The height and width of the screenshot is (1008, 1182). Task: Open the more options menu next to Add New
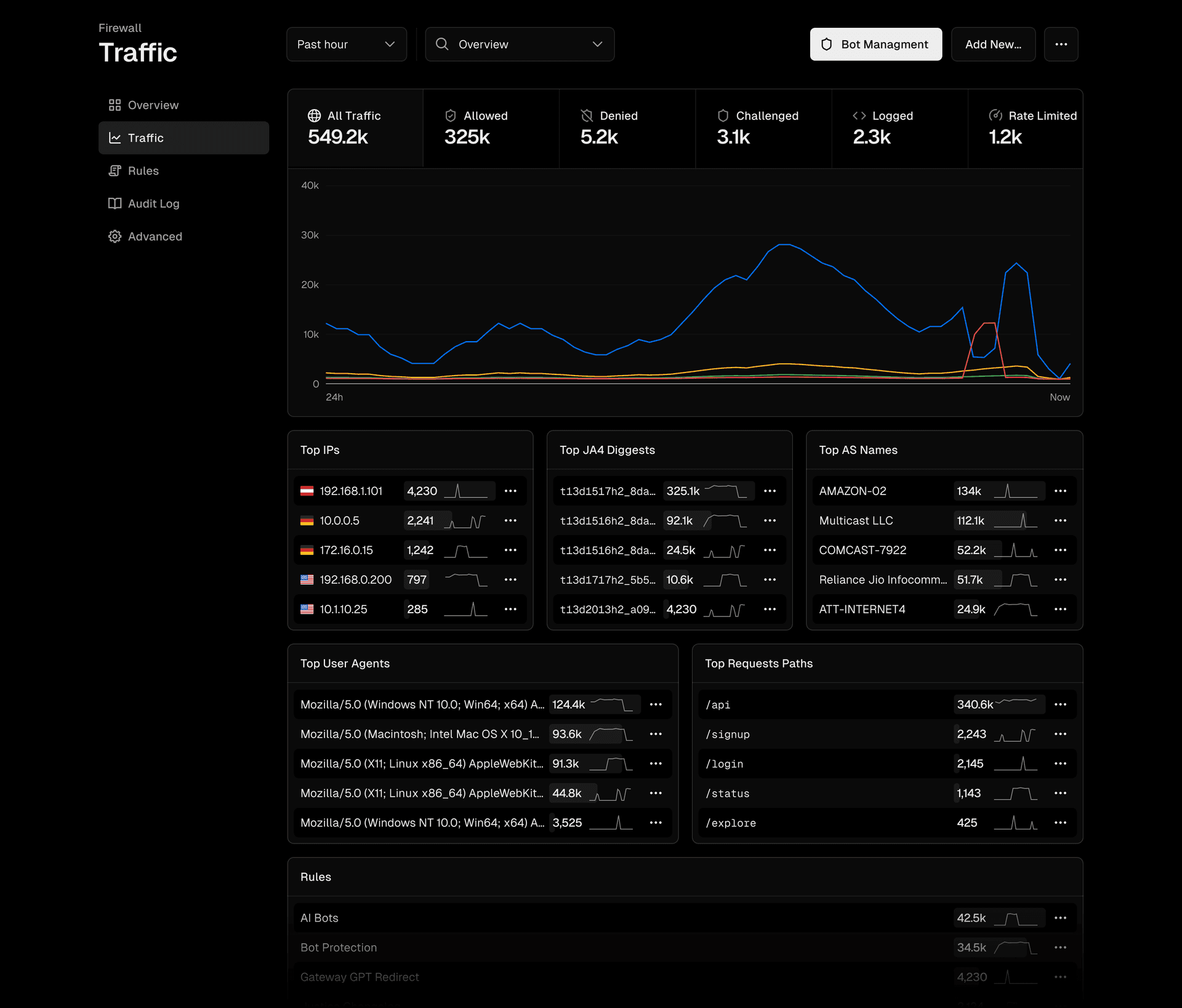[x=1061, y=44]
